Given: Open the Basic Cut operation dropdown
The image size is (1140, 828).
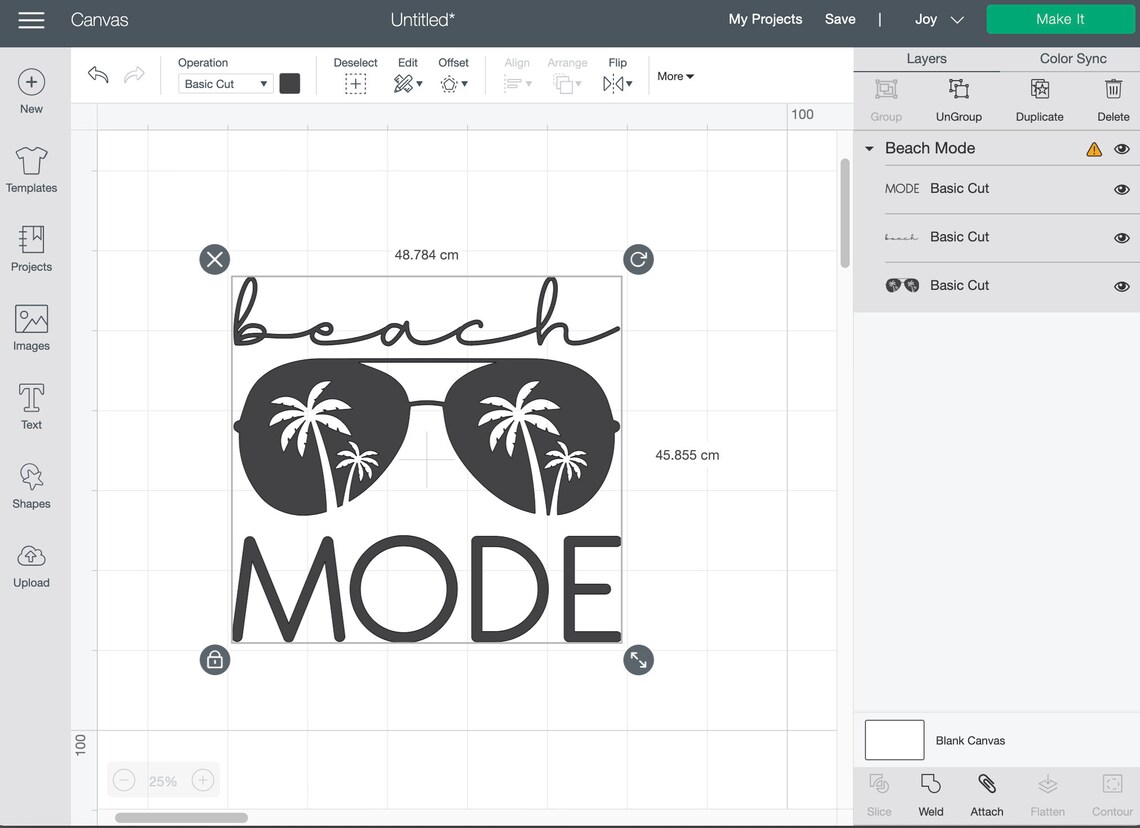Looking at the screenshot, I should point(225,83).
